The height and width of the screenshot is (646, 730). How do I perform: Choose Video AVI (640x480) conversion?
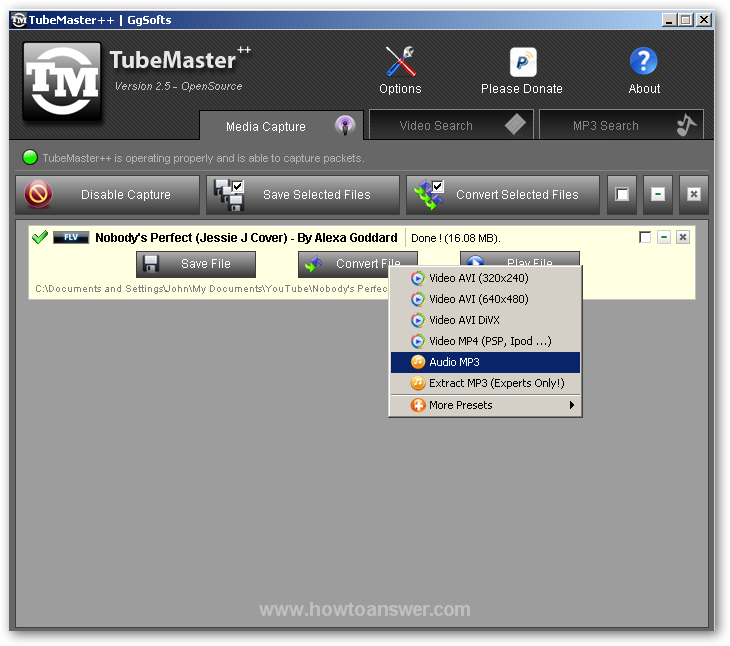click(x=486, y=299)
